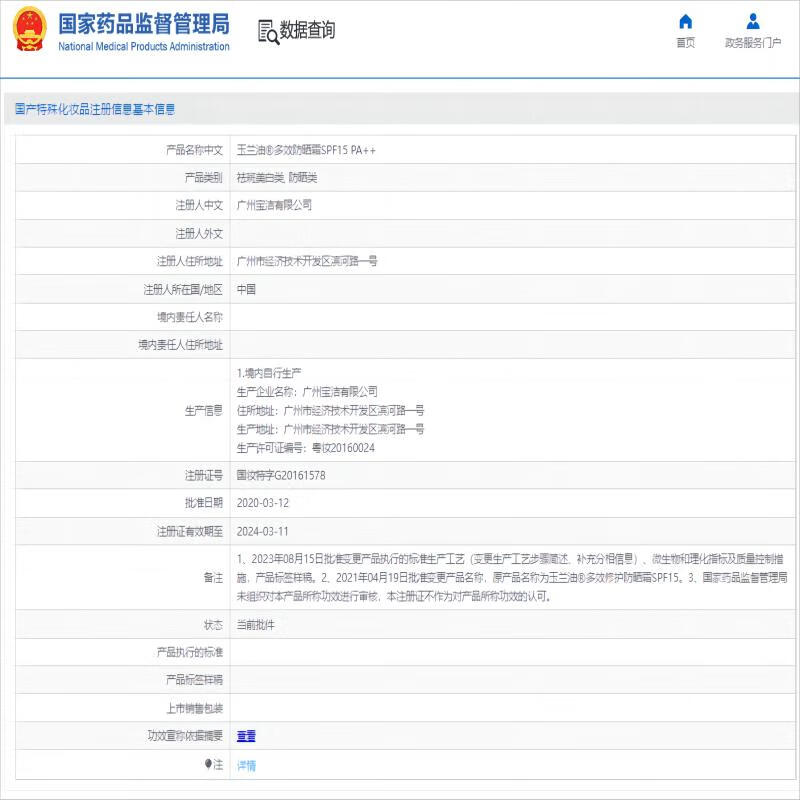Click the 祛斑美白类 防晒类 category value
The height and width of the screenshot is (800, 800).
pyautogui.click(x=277, y=178)
